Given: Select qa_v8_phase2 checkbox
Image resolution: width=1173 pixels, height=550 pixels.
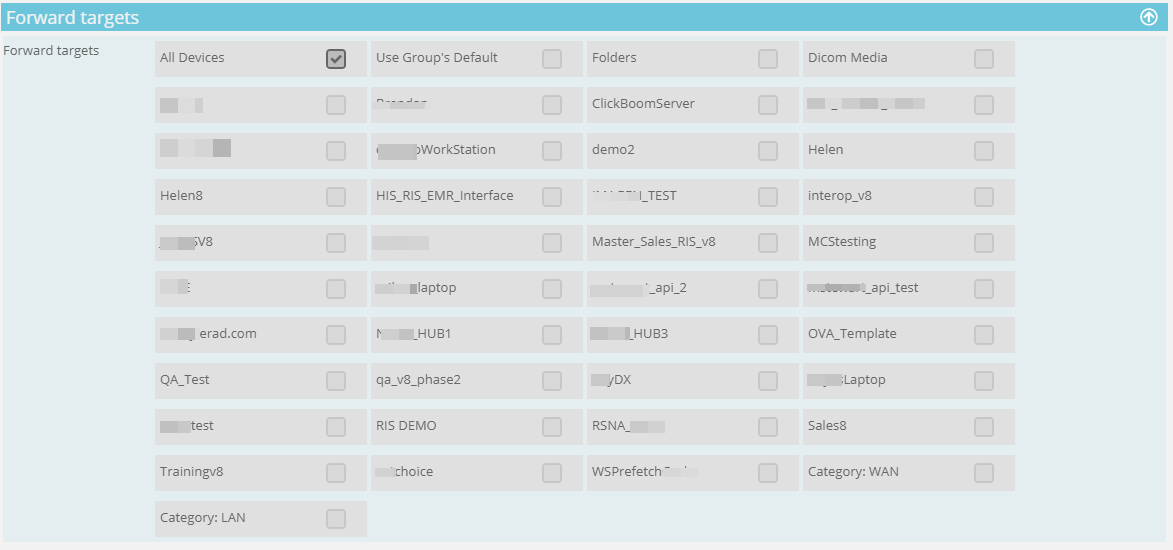Looking at the screenshot, I should tap(552, 381).
